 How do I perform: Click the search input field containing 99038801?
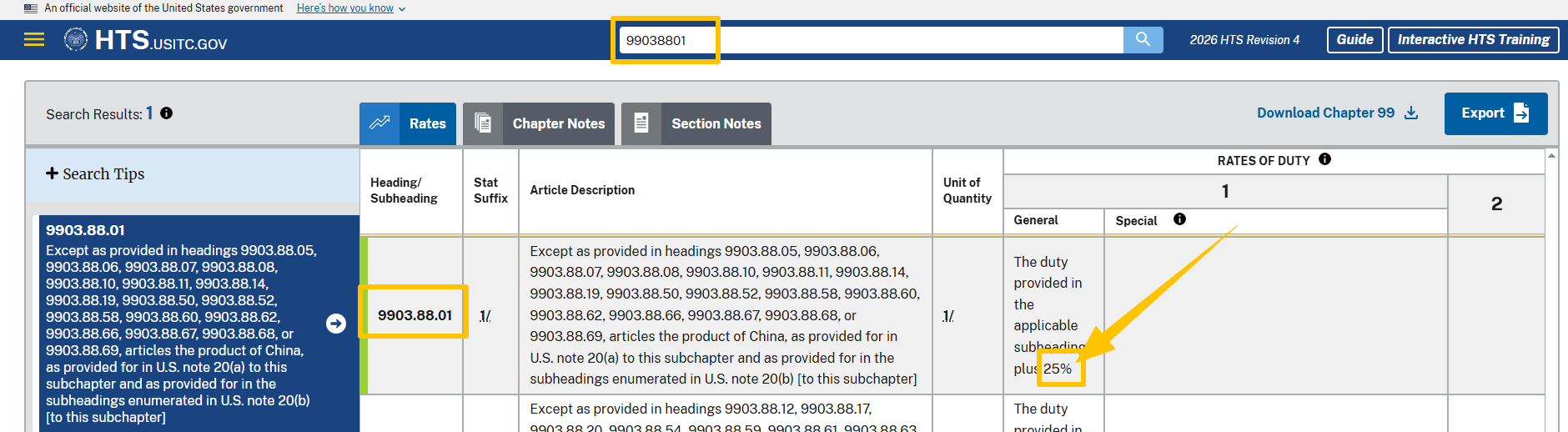click(x=867, y=40)
